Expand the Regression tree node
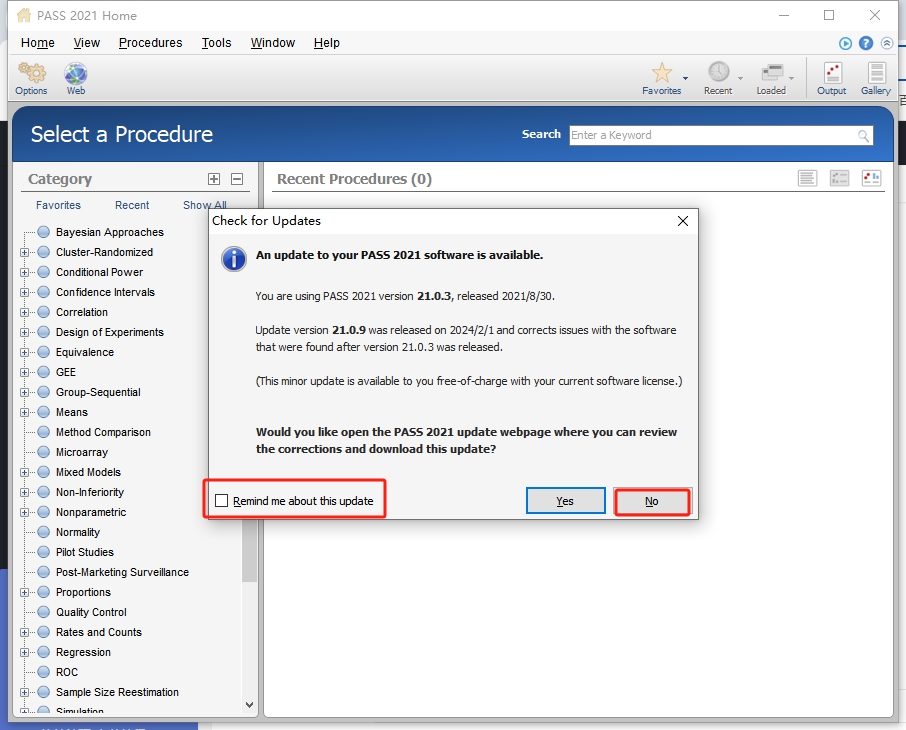Image resolution: width=906 pixels, height=730 pixels. pos(24,653)
